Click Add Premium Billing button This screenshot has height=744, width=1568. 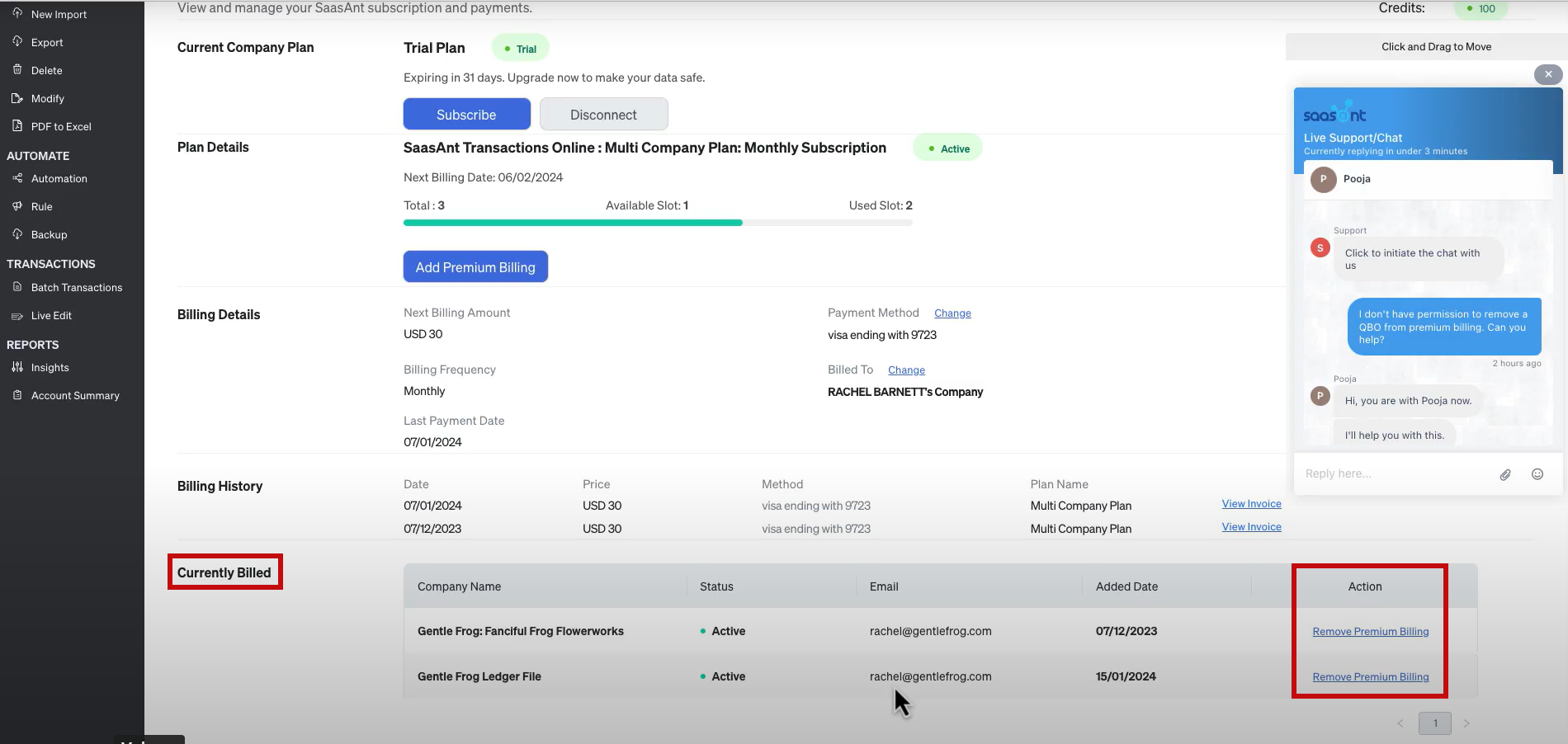coord(475,266)
